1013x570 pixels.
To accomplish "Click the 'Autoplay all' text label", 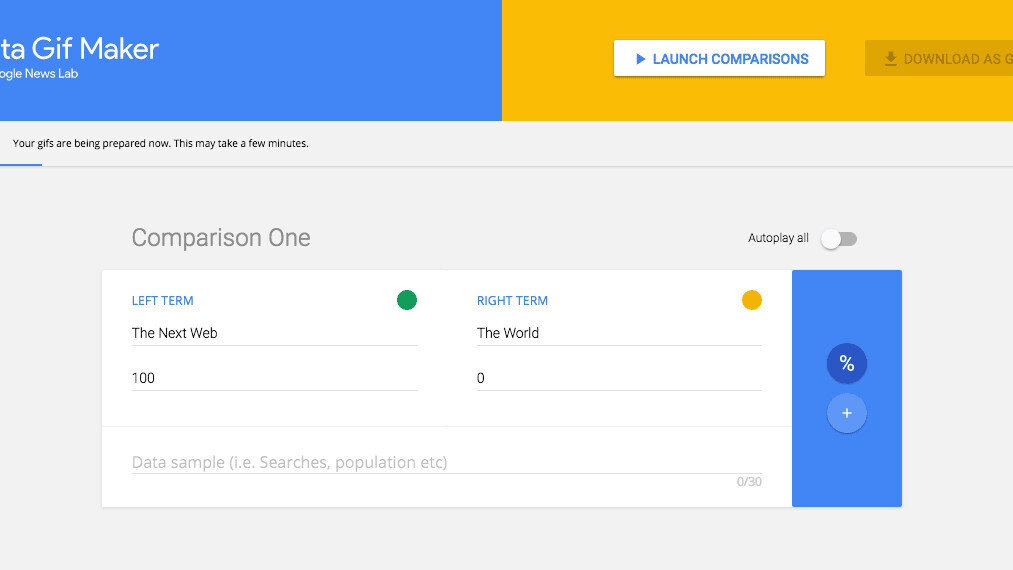I will tap(778, 238).
